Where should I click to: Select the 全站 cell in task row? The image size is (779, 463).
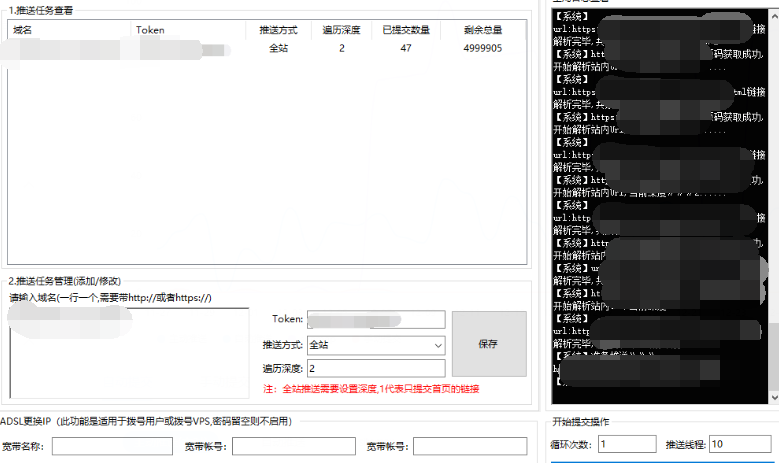278,48
